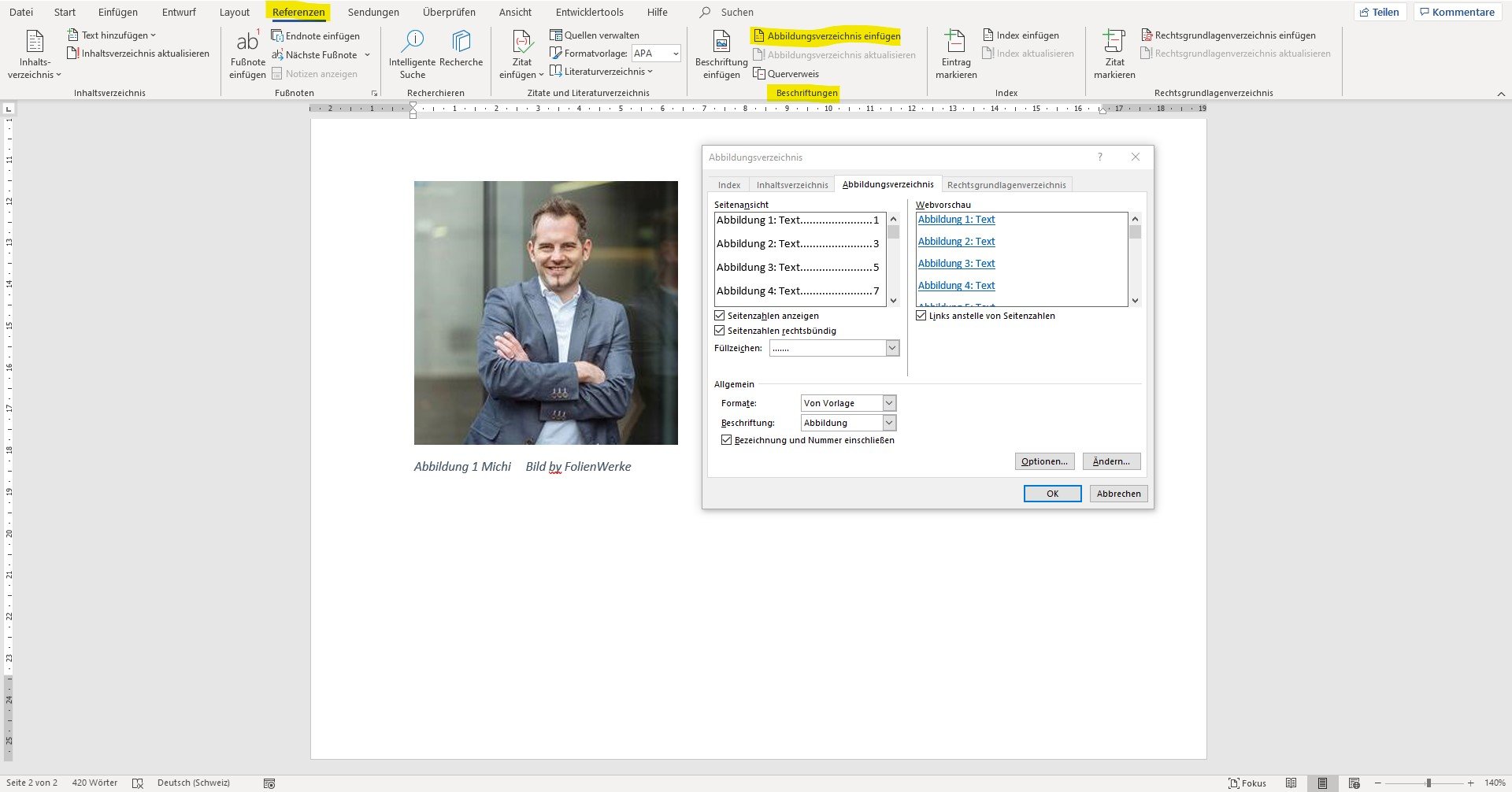
Task: Click Rechtsgrundlagenverzeichnis einfügen icon
Action: tap(1147, 35)
